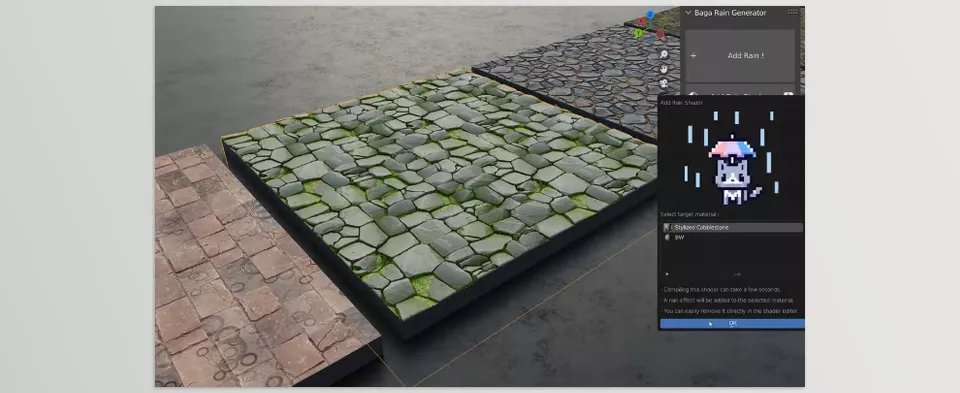The width and height of the screenshot is (960, 393).
Task: Click the blue Z axis gizmo
Action: pos(650,14)
